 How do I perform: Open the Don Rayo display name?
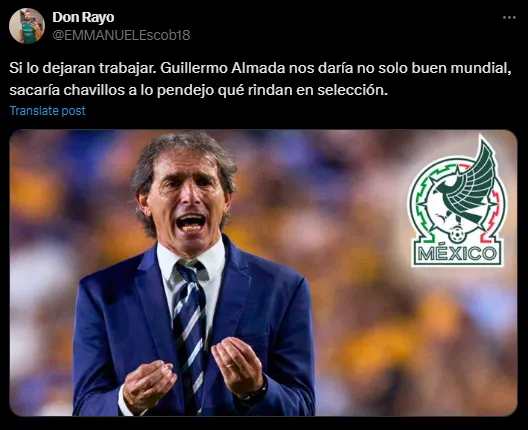pyautogui.click(x=83, y=17)
